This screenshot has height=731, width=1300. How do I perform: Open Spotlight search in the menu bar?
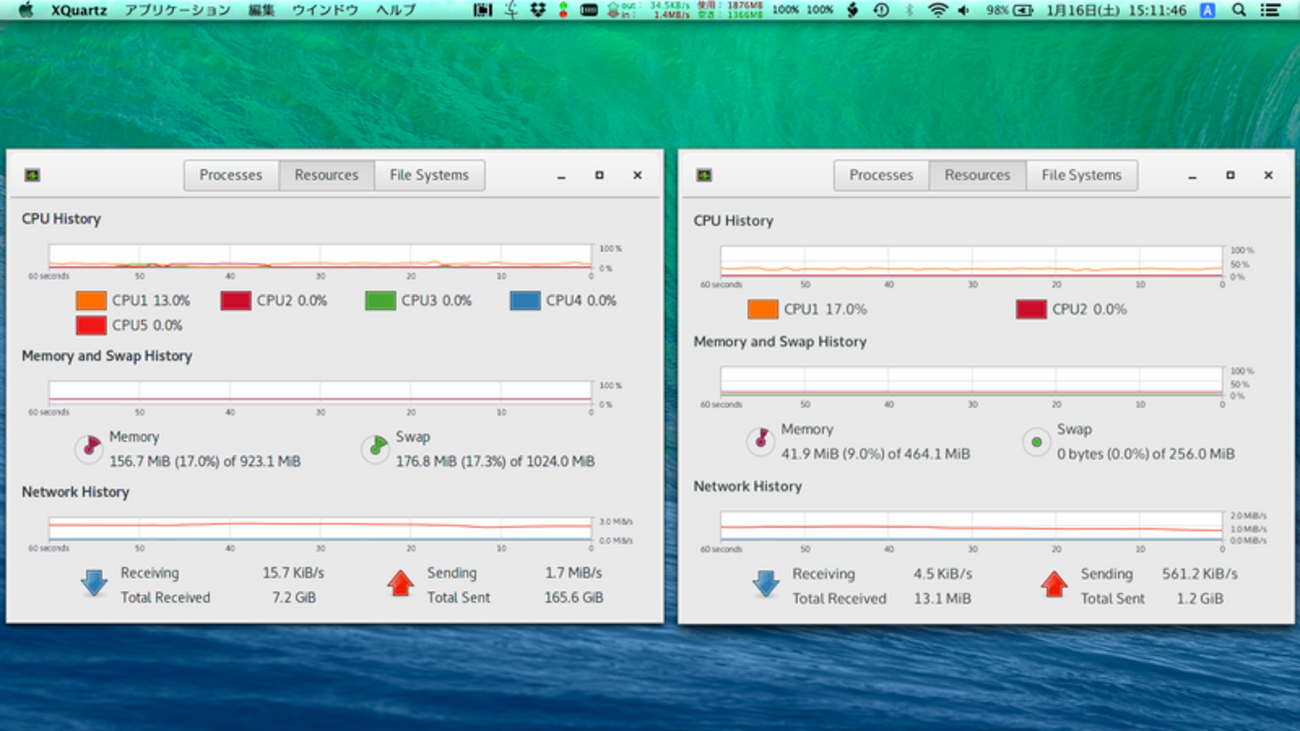(1238, 10)
